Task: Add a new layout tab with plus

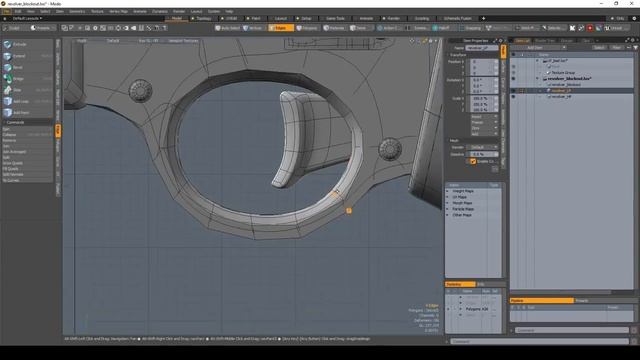Action: pyautogui.click(x=483, y=18)
